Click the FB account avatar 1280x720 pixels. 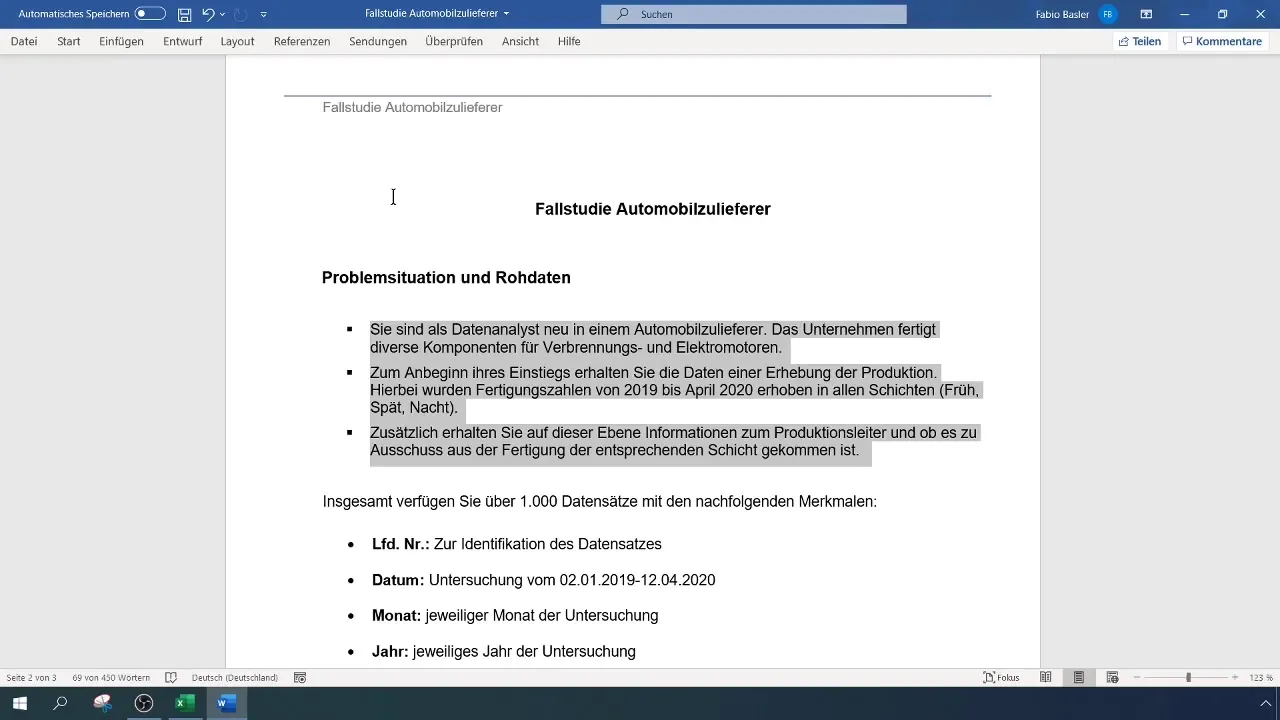click(x=1107, y=14)
